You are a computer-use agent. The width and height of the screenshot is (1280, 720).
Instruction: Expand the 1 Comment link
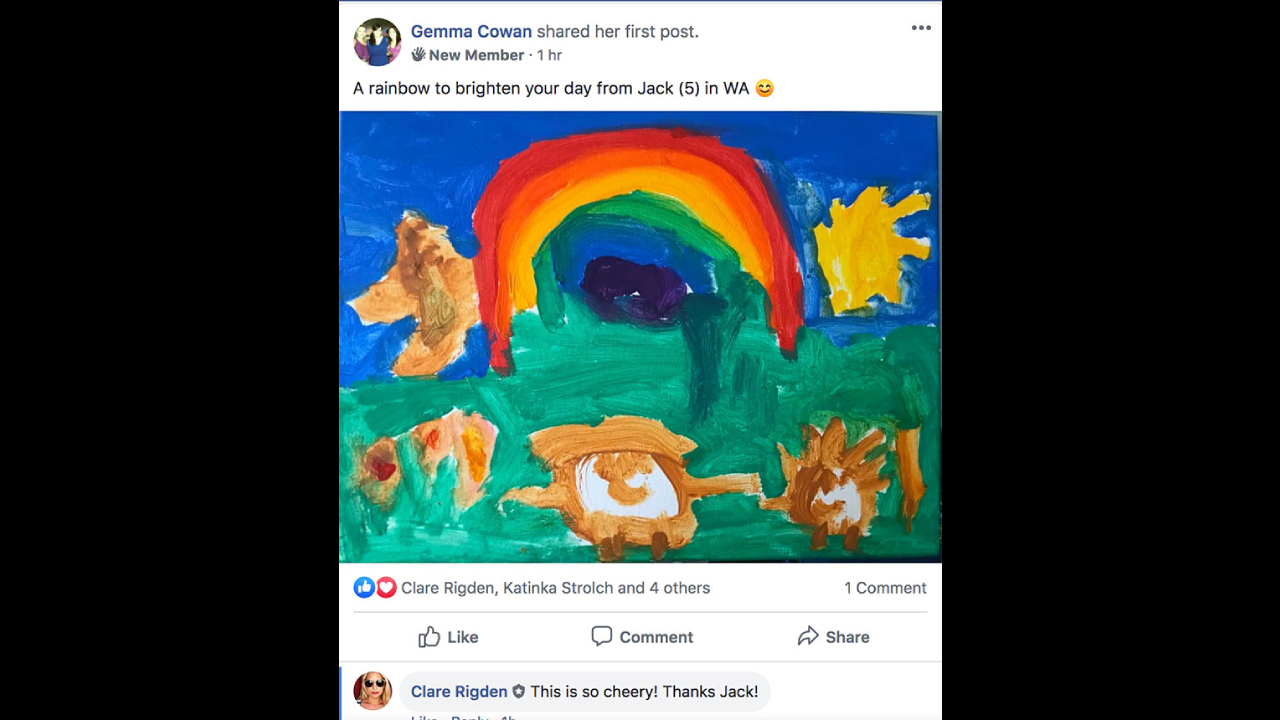pos(885,588)
